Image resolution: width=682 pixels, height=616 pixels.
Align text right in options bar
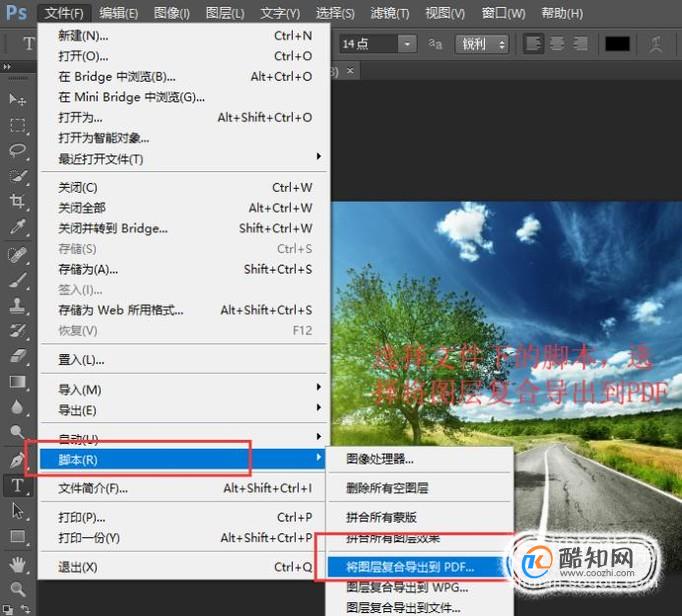click(580, 44)
